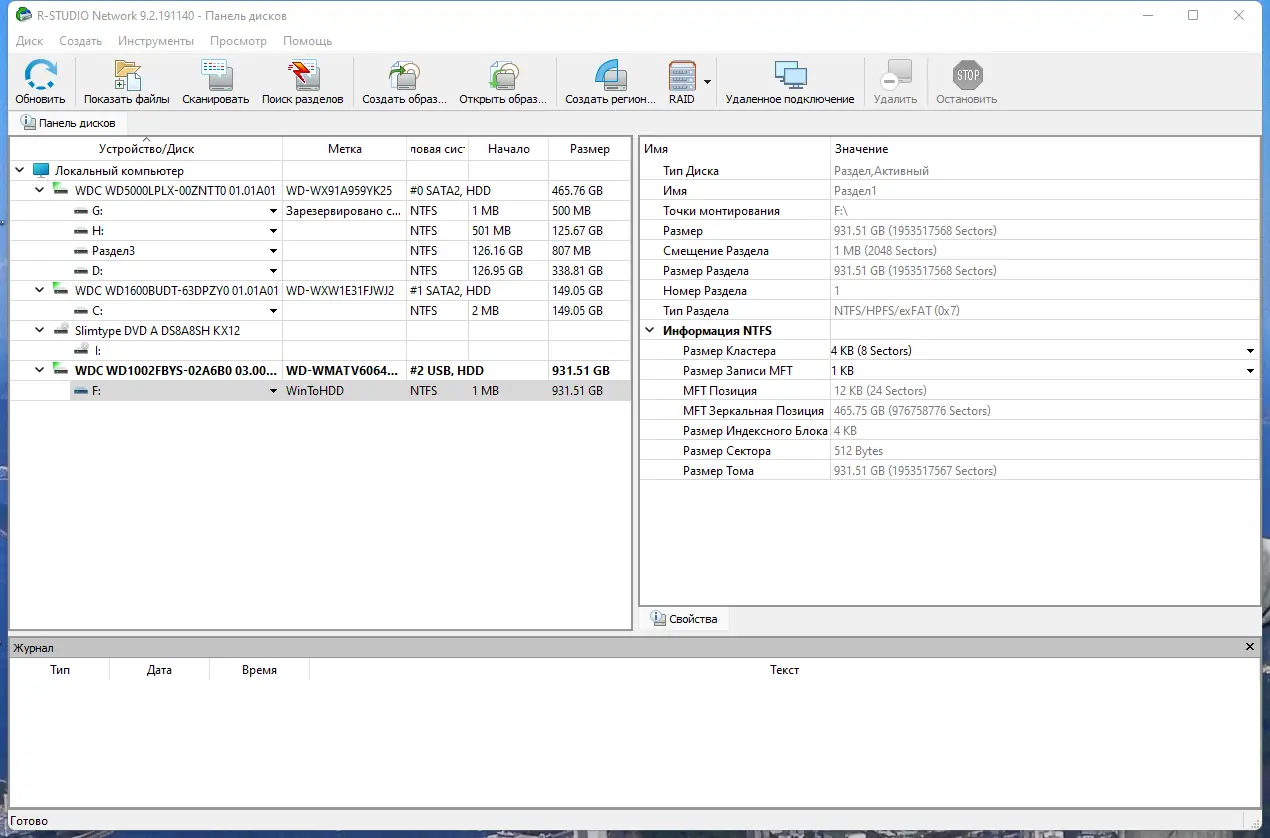Click the F: partition icon
Image resolution: width=1270 pixels, height=838 pixels.
(x=81, y=391)
